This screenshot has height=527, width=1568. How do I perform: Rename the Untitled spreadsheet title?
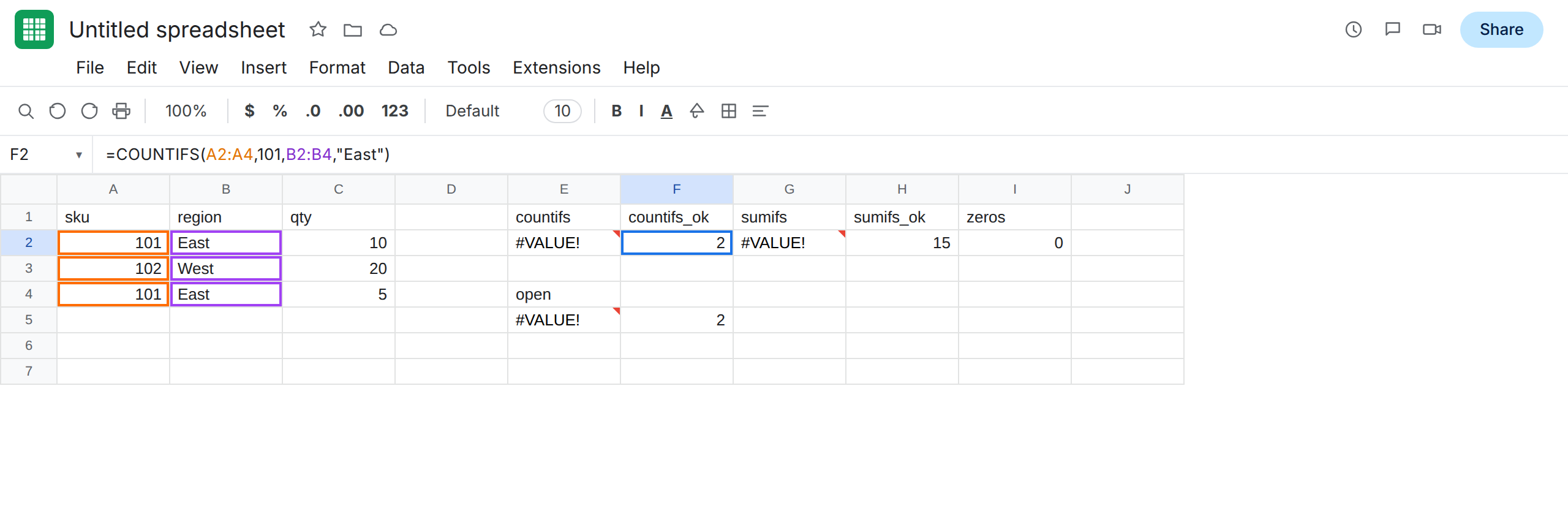177,29
